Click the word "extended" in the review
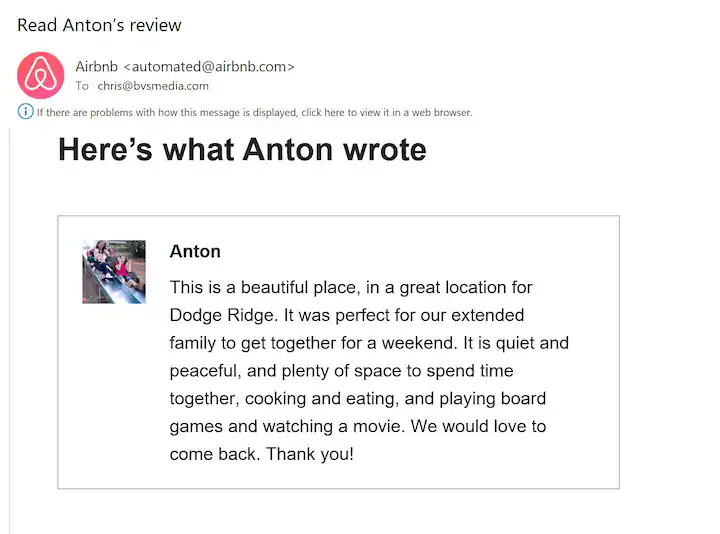This screenshot has width=720, height=534. [487, 315]
